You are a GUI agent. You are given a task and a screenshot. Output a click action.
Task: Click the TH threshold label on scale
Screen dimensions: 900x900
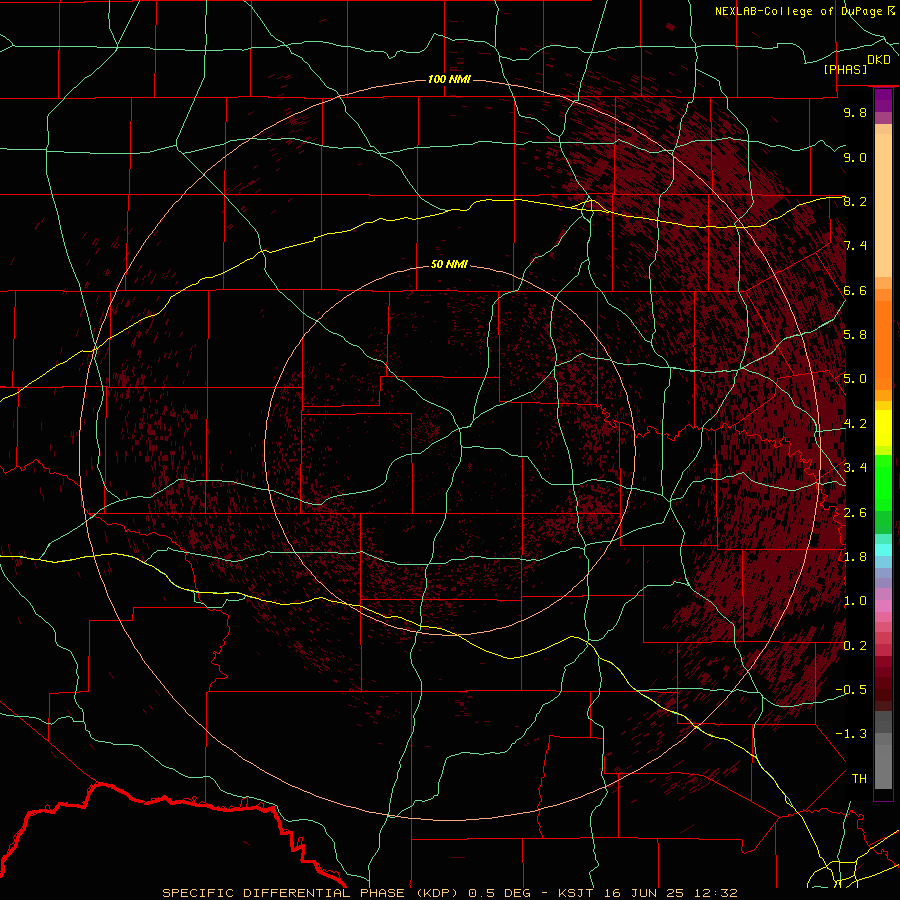[859, 778]
